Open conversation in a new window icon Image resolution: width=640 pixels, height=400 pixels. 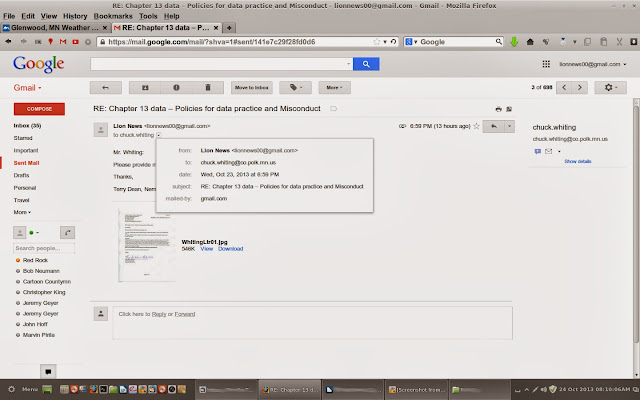click(x=509, y=109)
